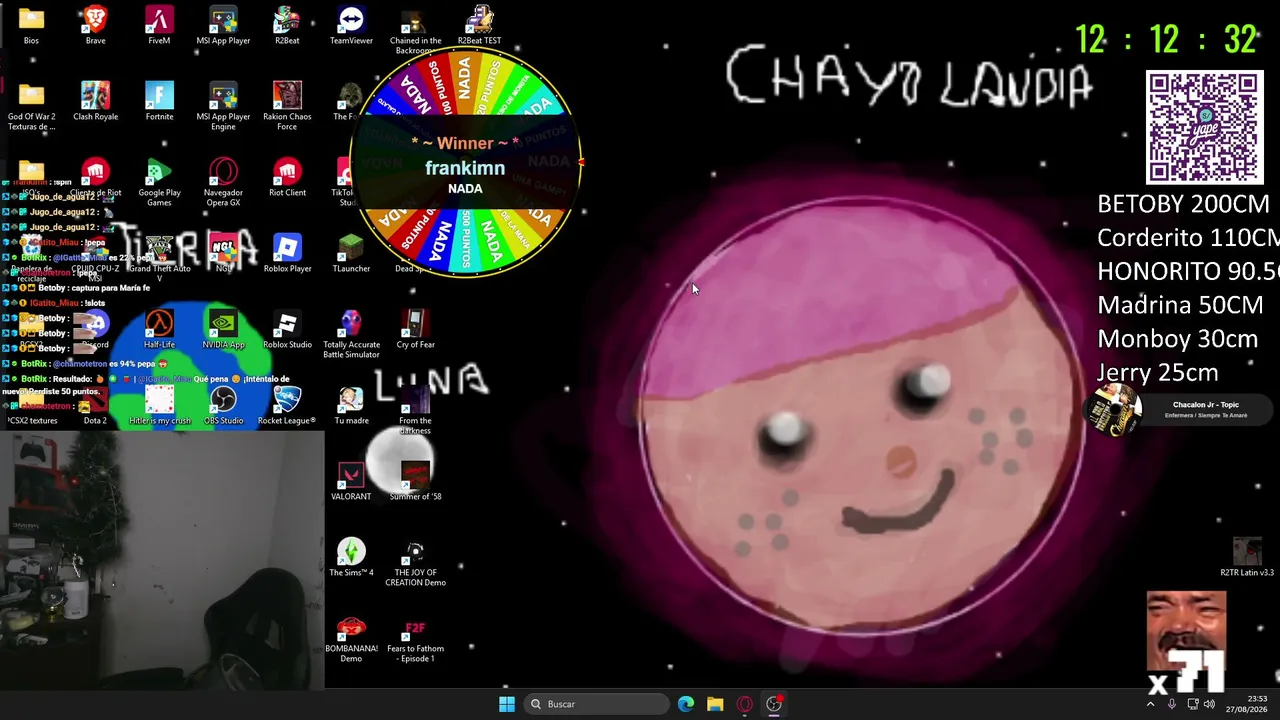This screenshot has height=720, width=1280.
Task: Open the NVIDIA App desktop shortcut
Action: point(223,330)
